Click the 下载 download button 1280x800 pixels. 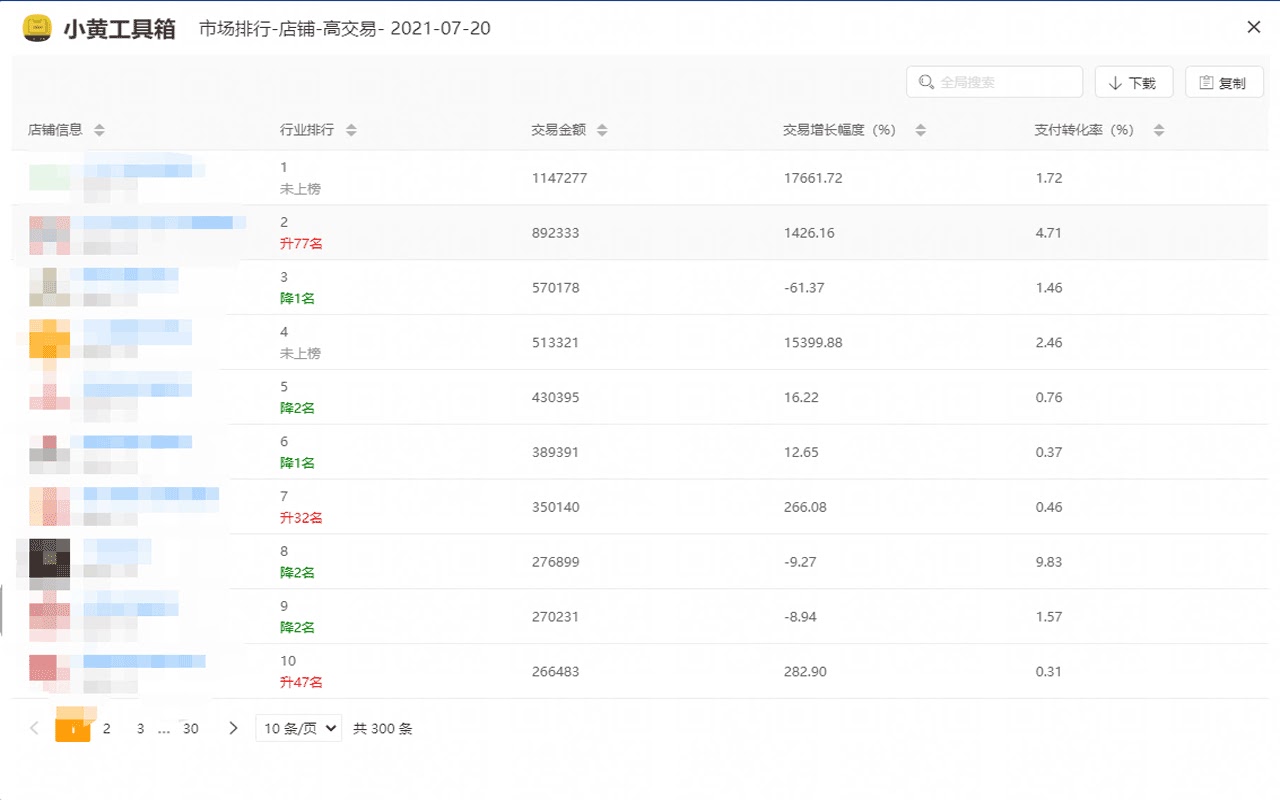point(1134,82)
